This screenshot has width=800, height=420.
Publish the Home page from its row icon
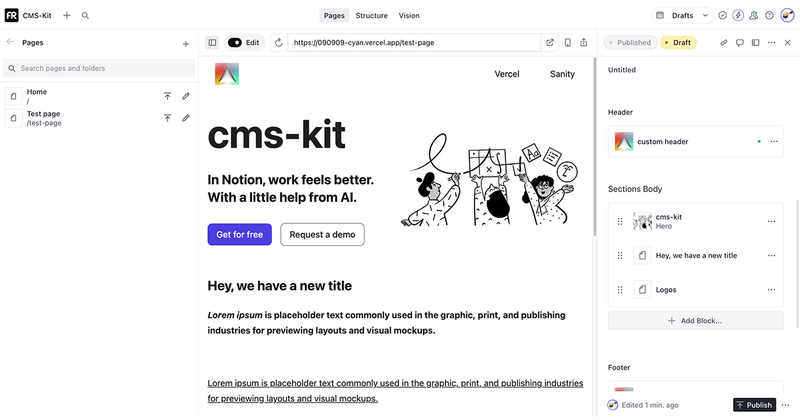pos(167,96)
